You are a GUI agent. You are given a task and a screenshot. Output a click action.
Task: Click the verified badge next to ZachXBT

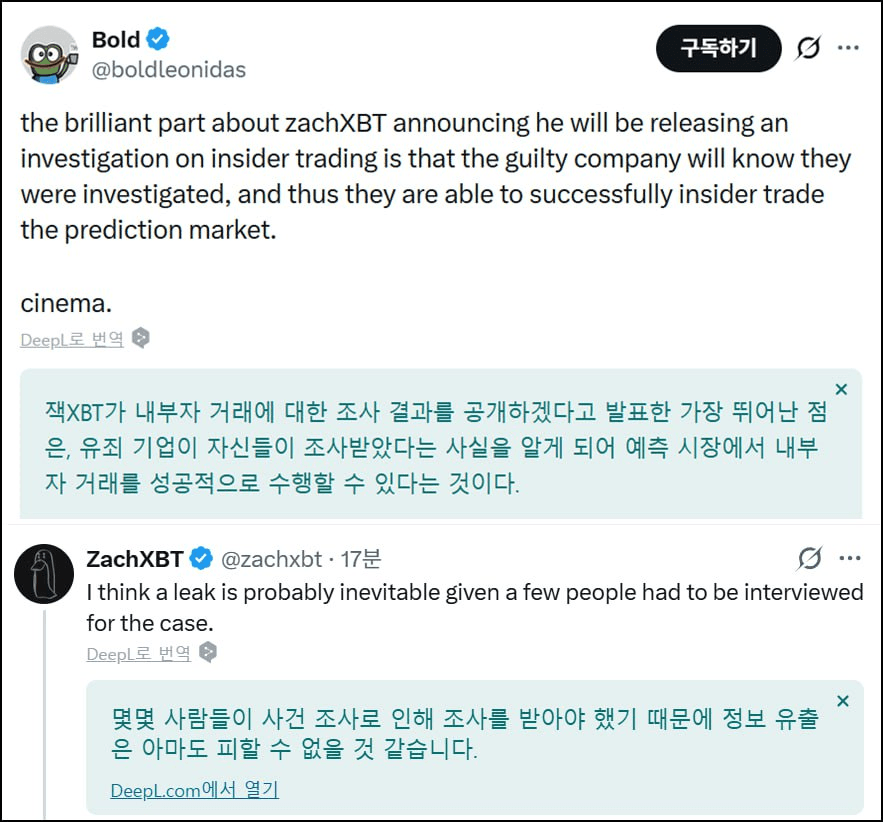201,558
